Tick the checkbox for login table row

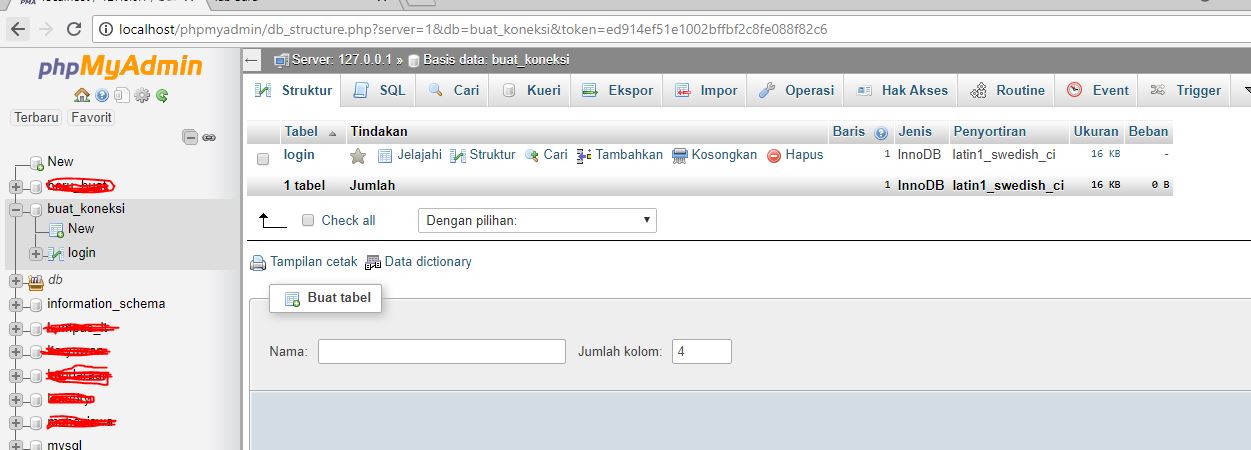click(263, 158)
